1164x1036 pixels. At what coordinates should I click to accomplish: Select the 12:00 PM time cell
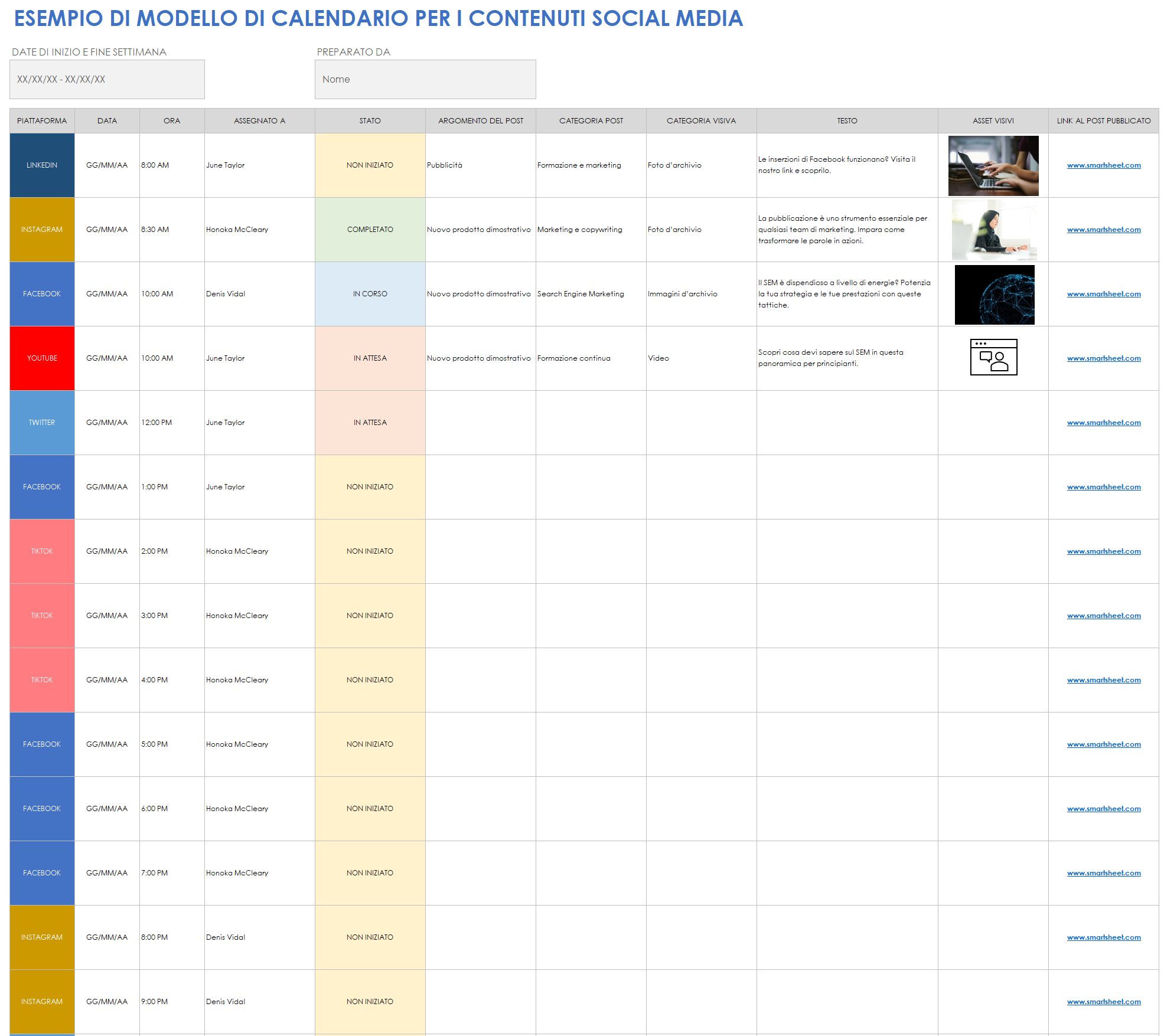click(172, 423)
